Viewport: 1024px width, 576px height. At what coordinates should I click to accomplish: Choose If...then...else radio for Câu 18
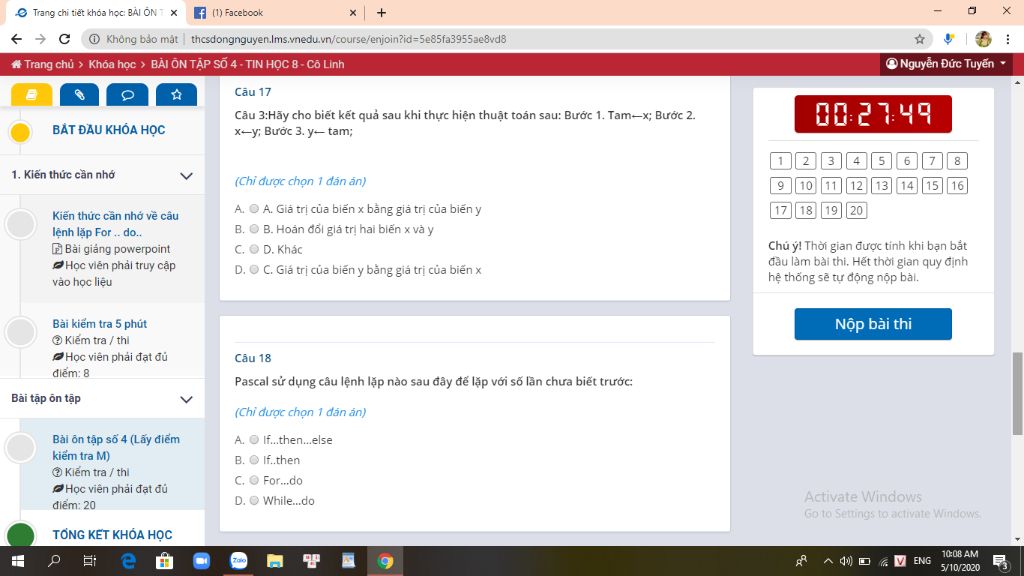coord(254,440)
